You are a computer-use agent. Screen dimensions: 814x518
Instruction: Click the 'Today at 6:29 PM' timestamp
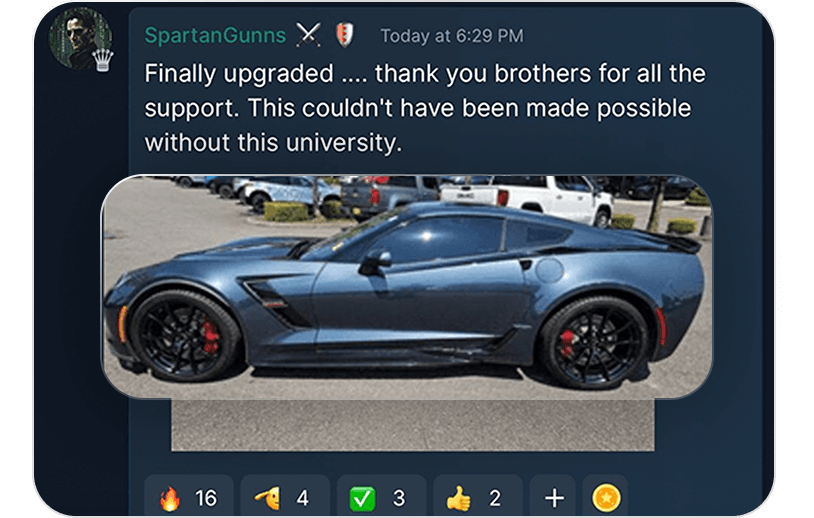(452, 36)
